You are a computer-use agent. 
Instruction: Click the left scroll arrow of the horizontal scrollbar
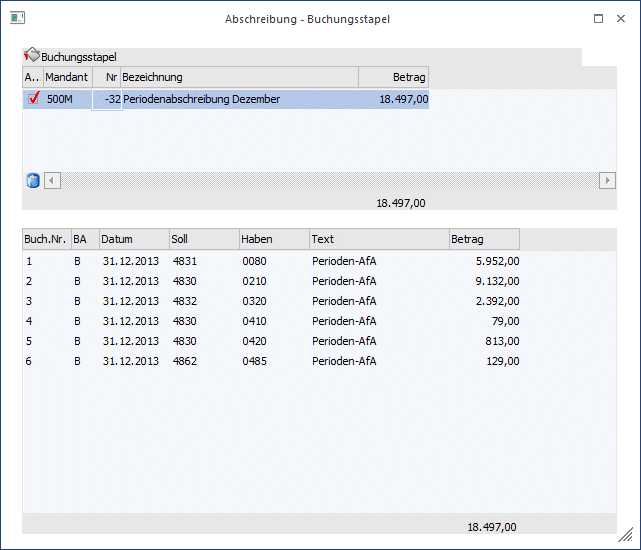pos(53,180)
